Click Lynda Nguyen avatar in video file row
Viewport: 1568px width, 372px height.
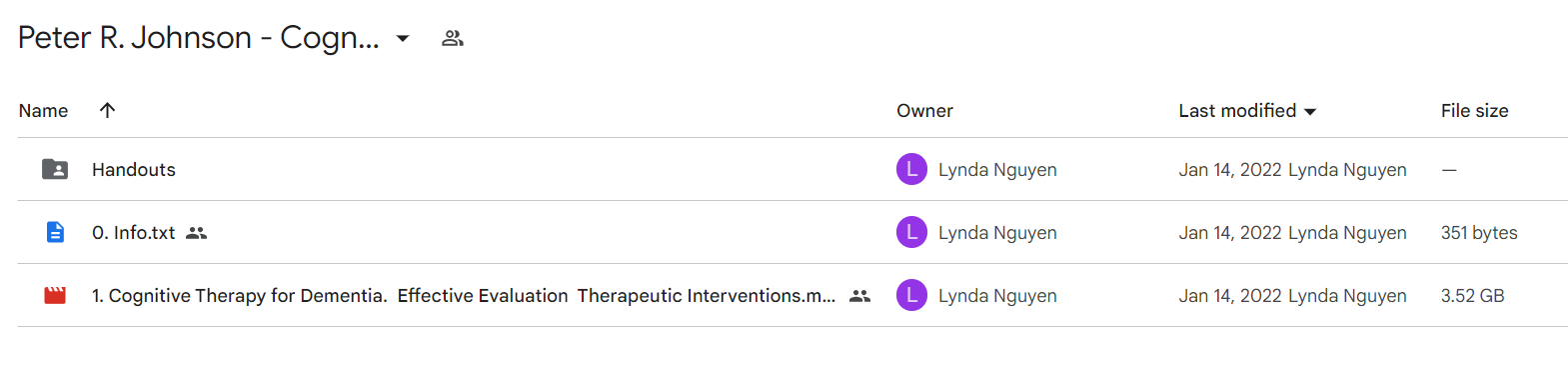911,295
